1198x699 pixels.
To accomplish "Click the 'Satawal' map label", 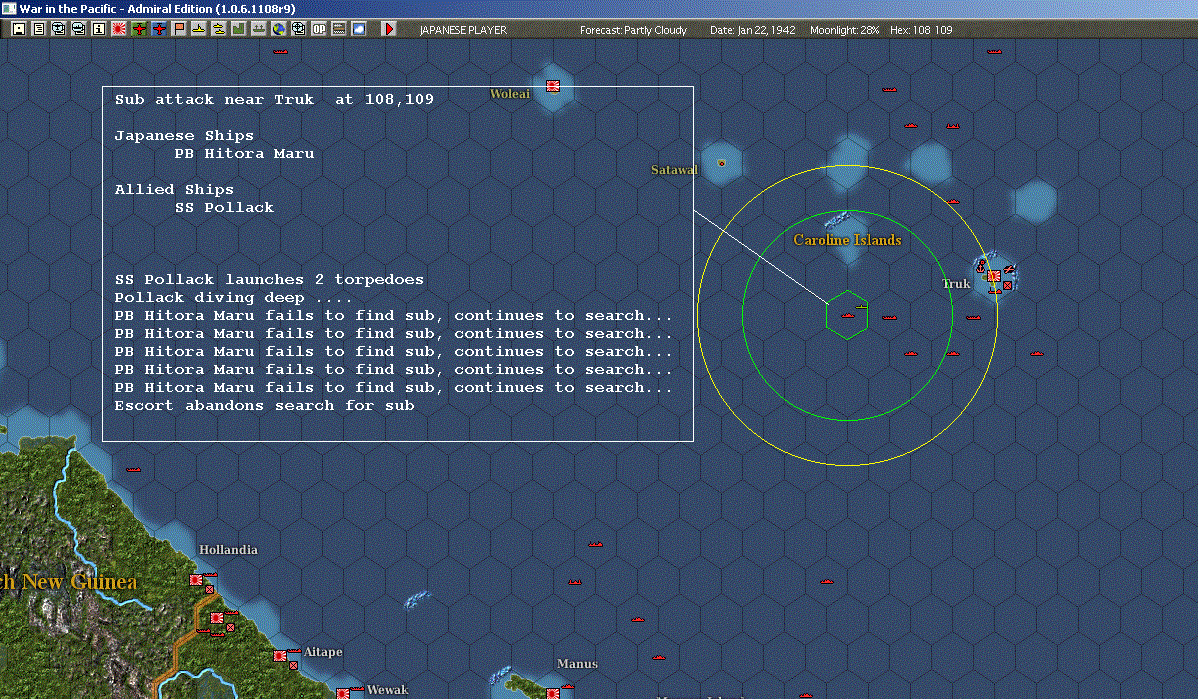I will click(x=674, y=170).
